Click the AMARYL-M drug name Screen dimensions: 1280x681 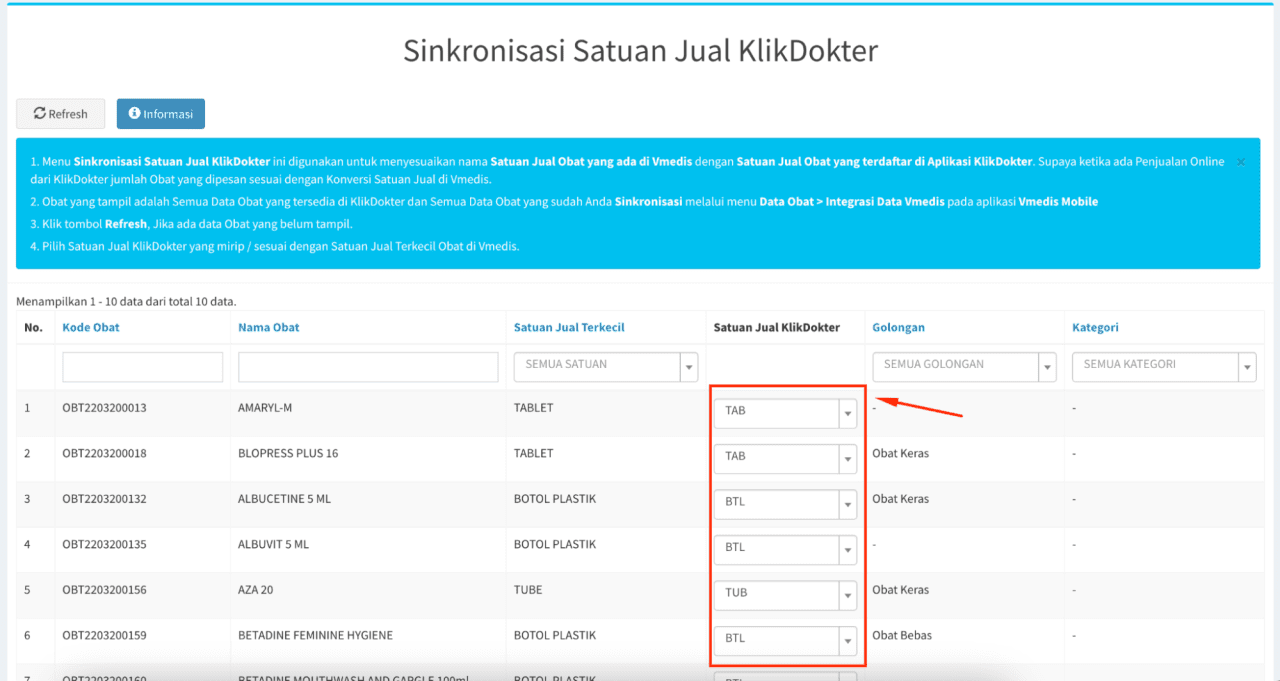[x=265, y=408]
